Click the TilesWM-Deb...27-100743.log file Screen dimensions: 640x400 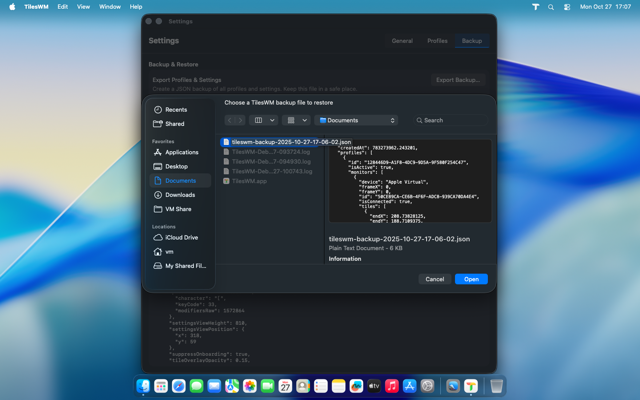268,171
